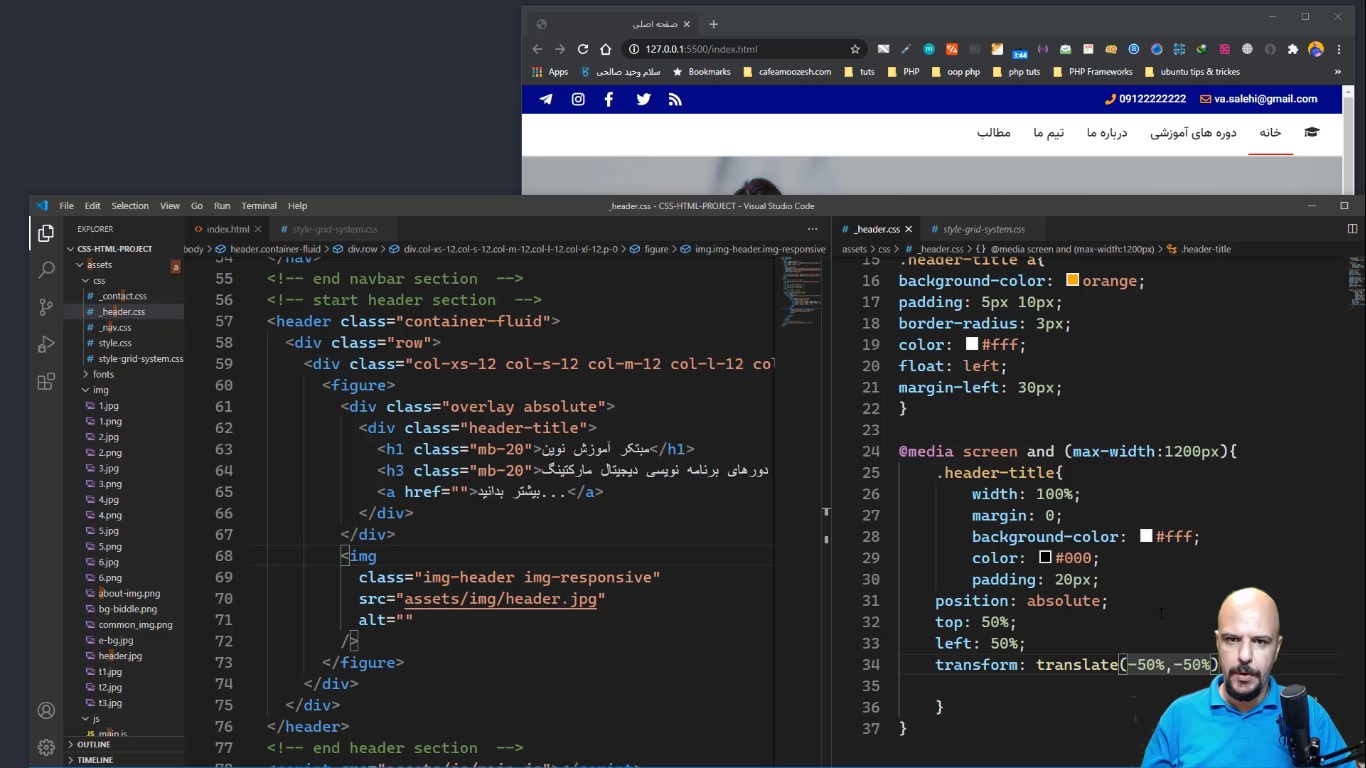Click the RSS feed icon on the webpage
Image resolution: width=1366 pixels, height=768 pixels.
[x=675, y=99]
